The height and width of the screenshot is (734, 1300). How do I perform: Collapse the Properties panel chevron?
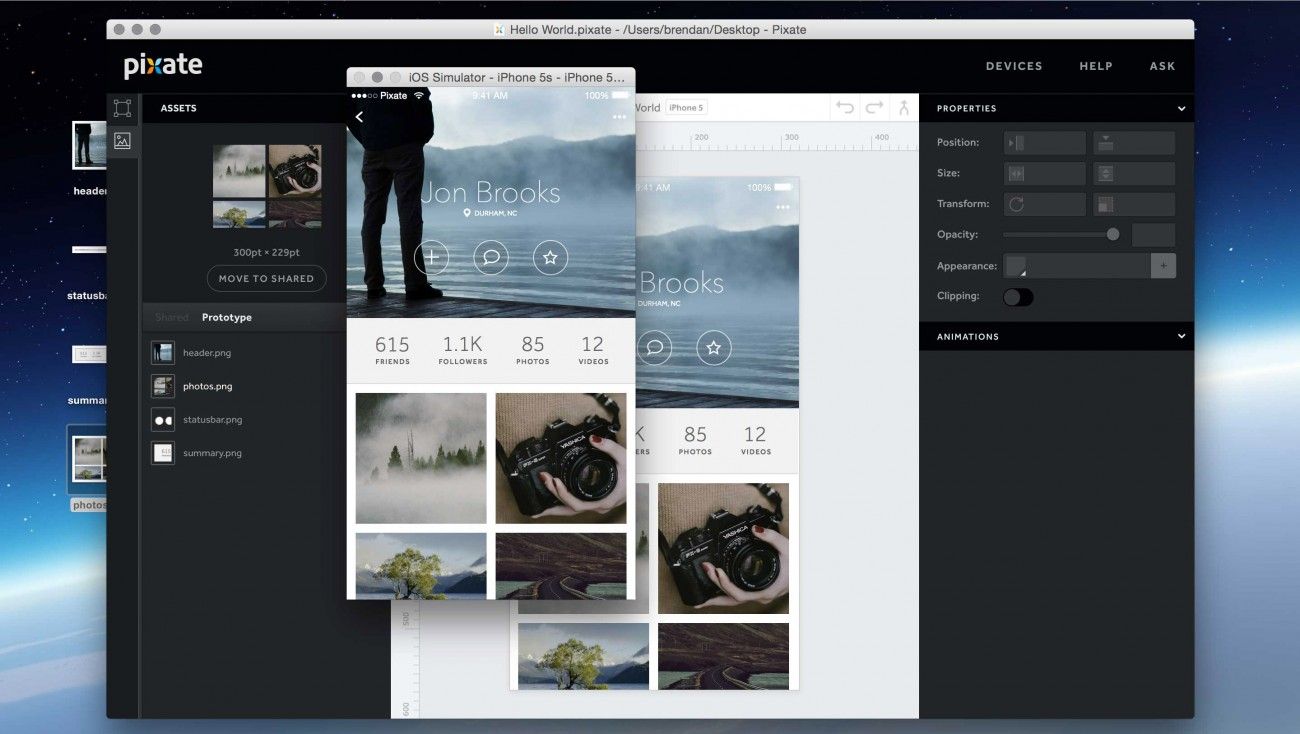point(1181,108)
